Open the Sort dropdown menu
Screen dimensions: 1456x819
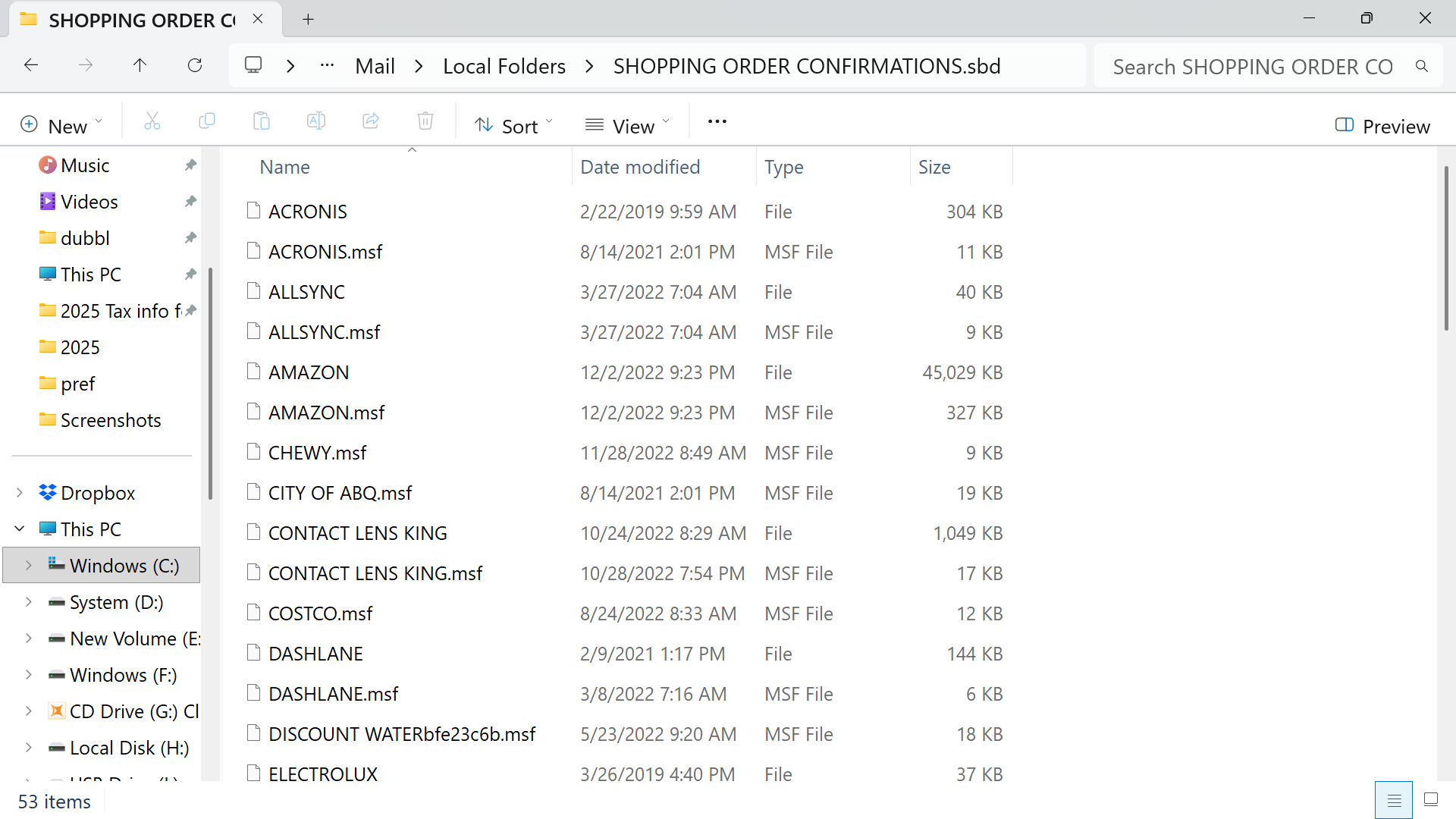click(x=513, y=126)
